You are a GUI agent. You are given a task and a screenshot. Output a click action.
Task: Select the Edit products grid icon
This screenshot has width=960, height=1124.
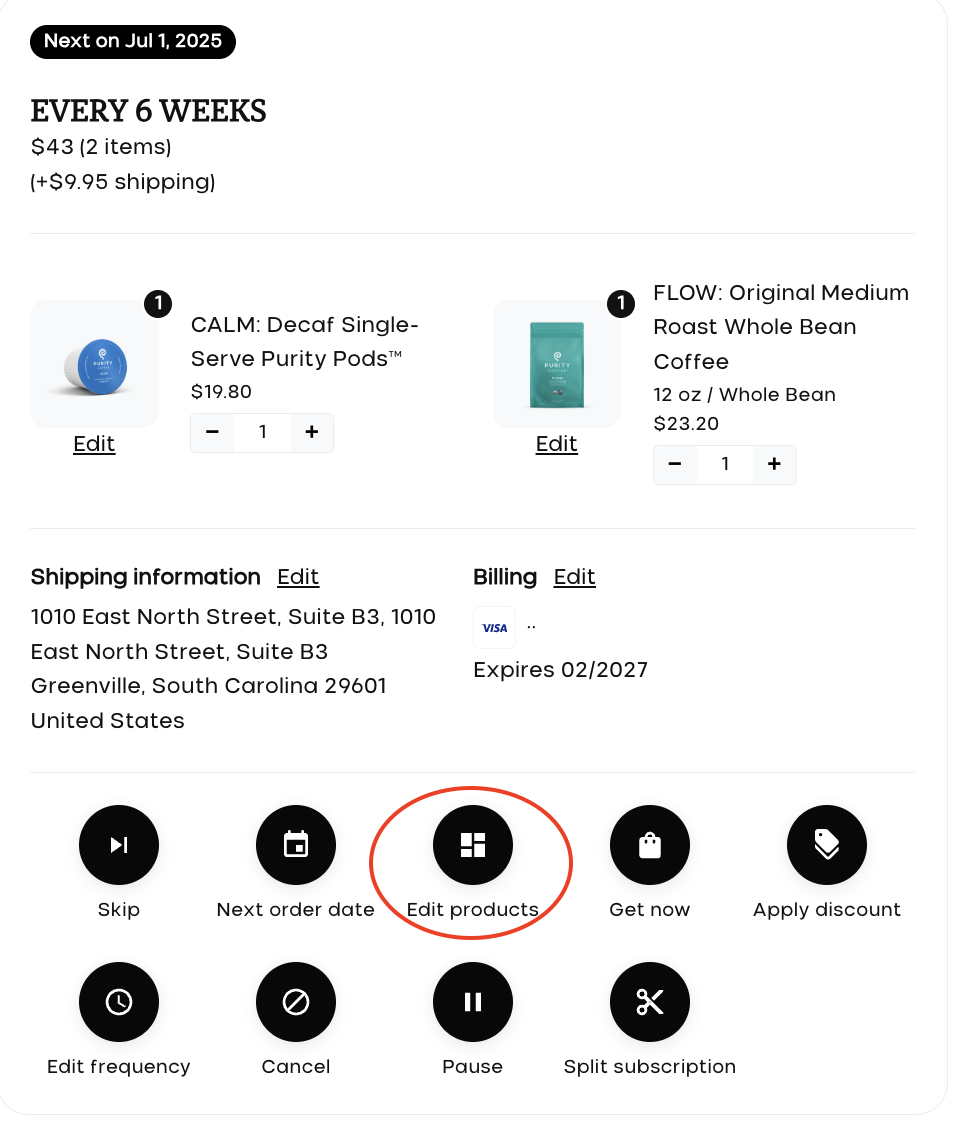(473, 845)
